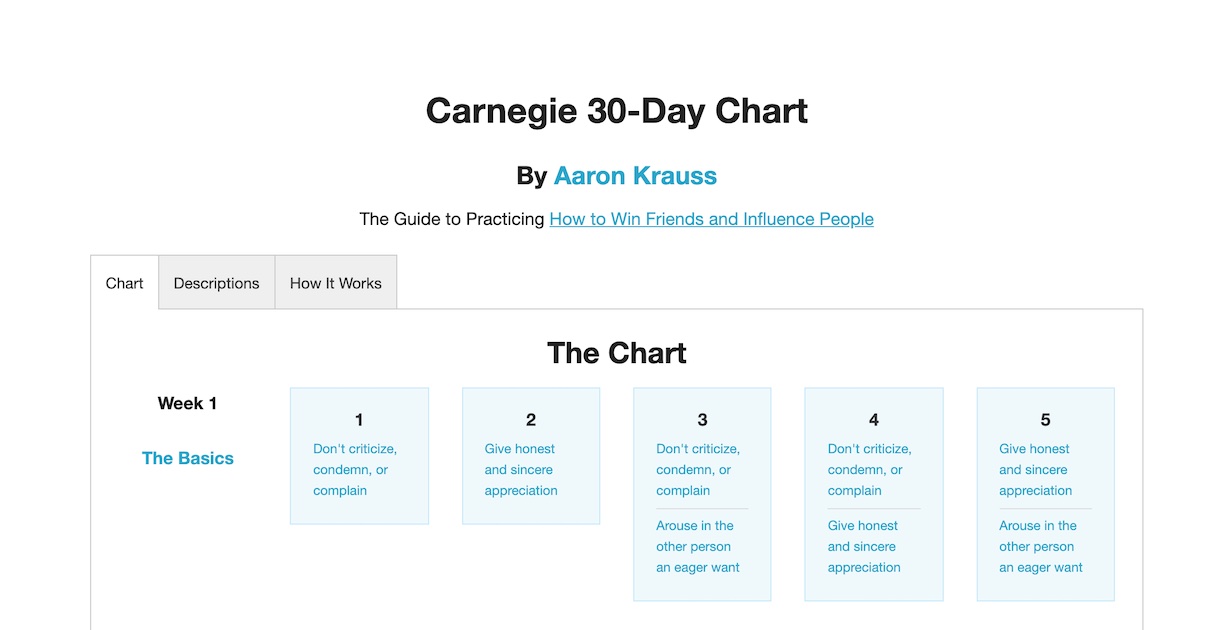Open How to Win Friends and Influence People link
1230x630 pixels.
tap(711, 219)
